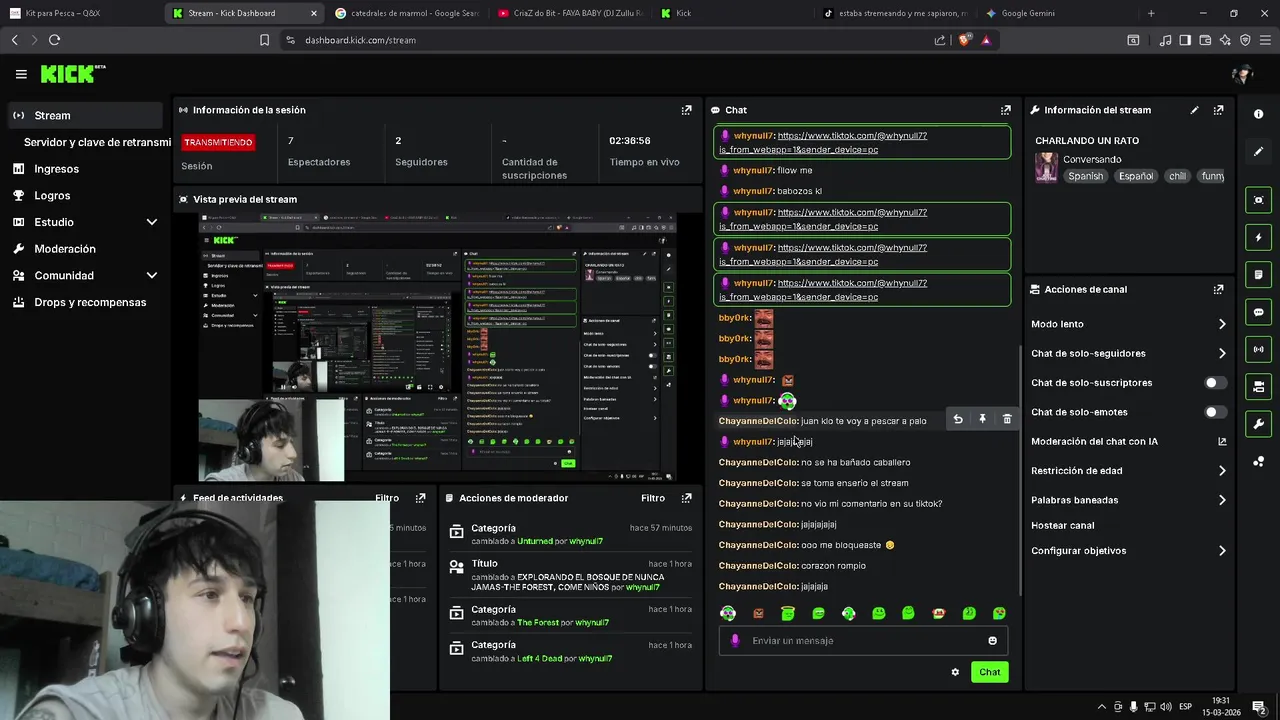The image size is (1280, 720).
Task: Pop out the Chat panel
Action: point(1005,110)
